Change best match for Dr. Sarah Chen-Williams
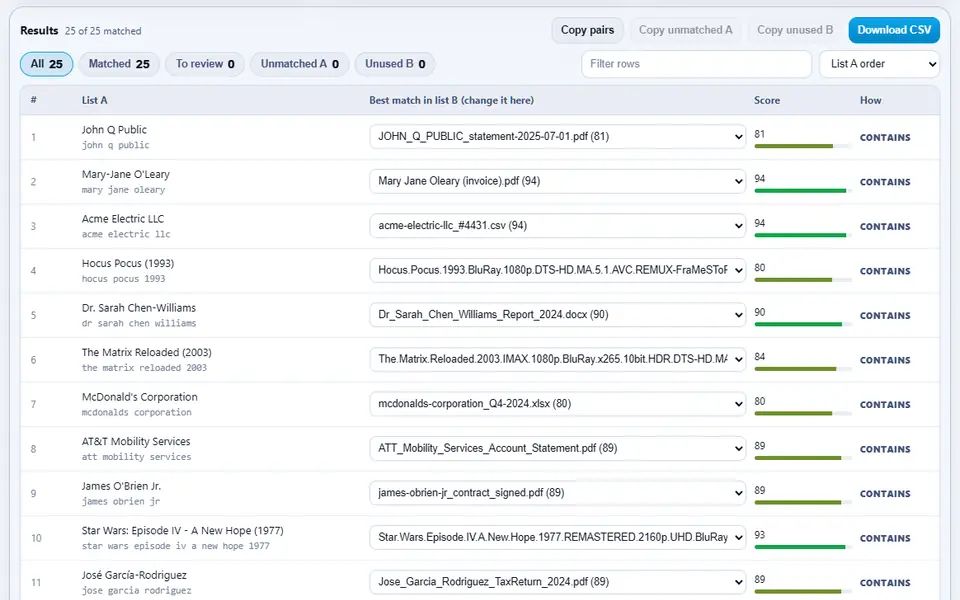 [558, 315]
